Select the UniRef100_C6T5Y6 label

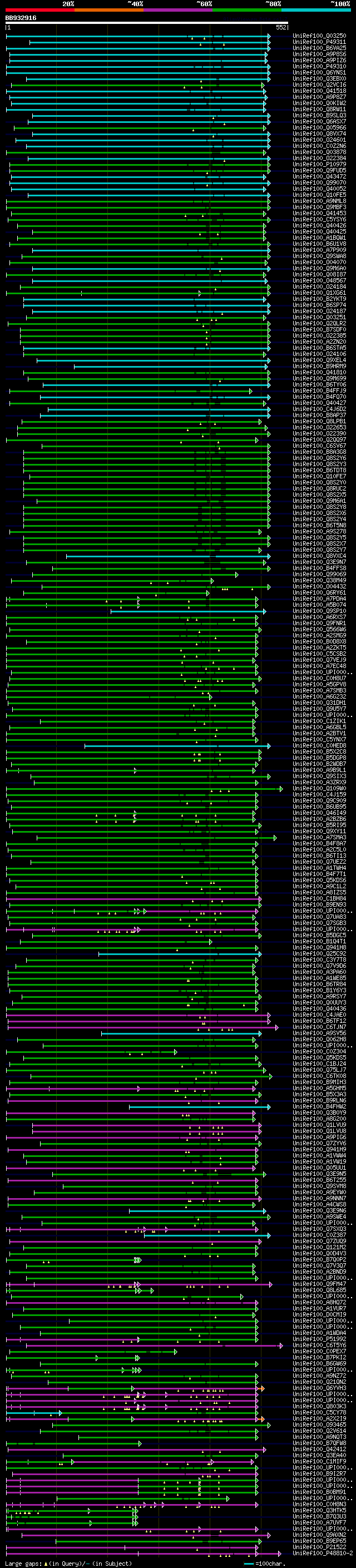coord(319,1345)
